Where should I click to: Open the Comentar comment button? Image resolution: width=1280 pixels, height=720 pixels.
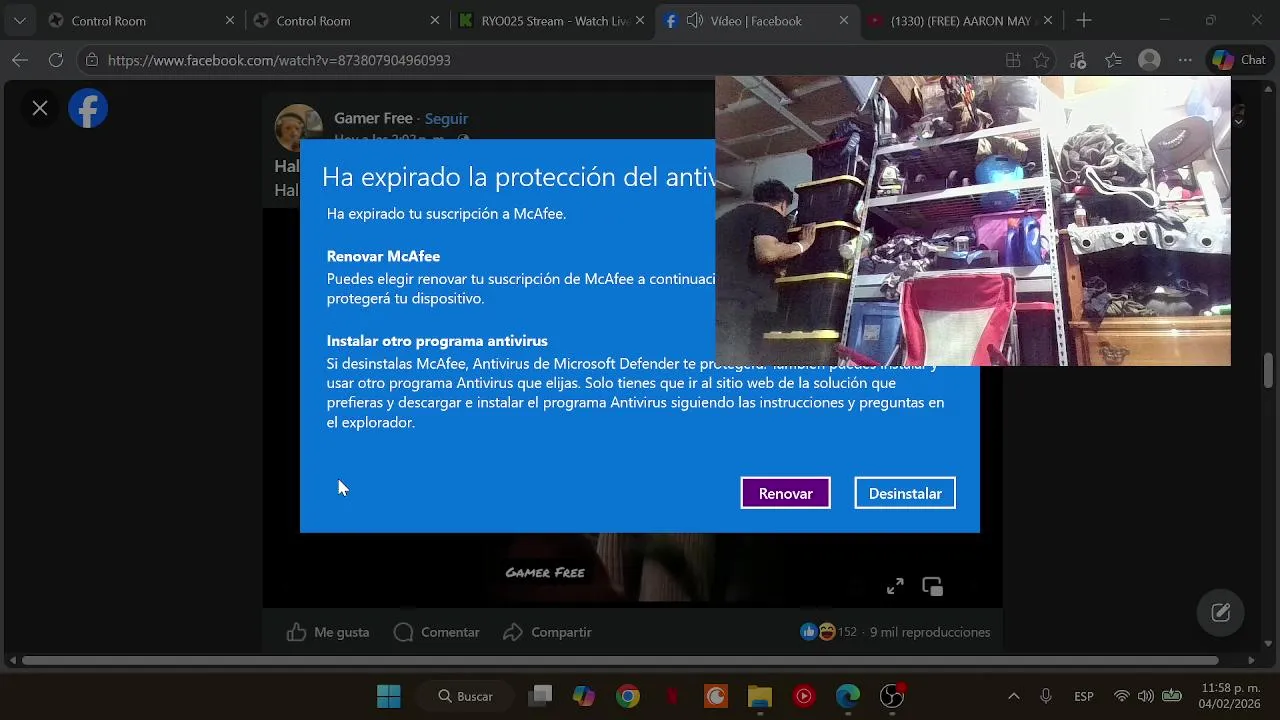[437, 632]
